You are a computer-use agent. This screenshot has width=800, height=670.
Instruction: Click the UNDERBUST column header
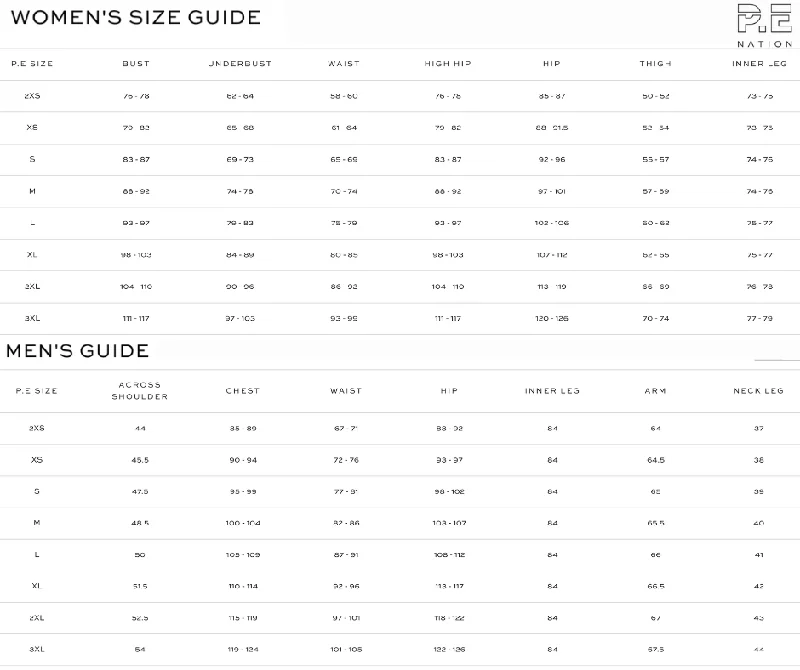coord(240,64)
